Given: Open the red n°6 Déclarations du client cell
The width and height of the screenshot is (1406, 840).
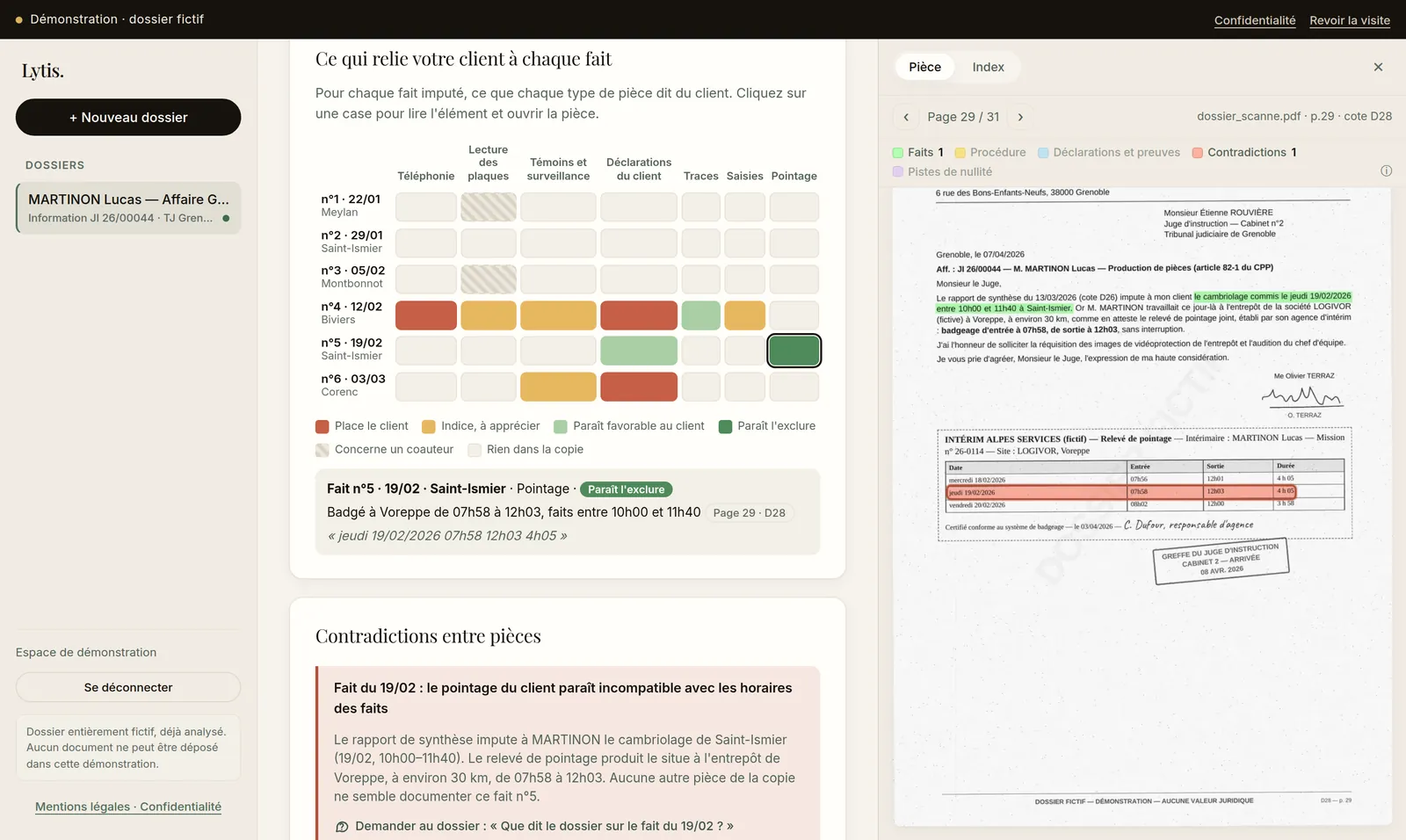Looking at the screenshot, I should (639, 387).
